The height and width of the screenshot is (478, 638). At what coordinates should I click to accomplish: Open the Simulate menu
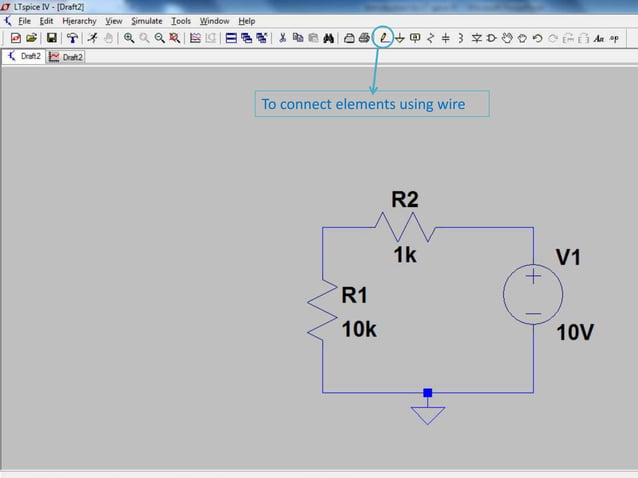coord(147,21)
